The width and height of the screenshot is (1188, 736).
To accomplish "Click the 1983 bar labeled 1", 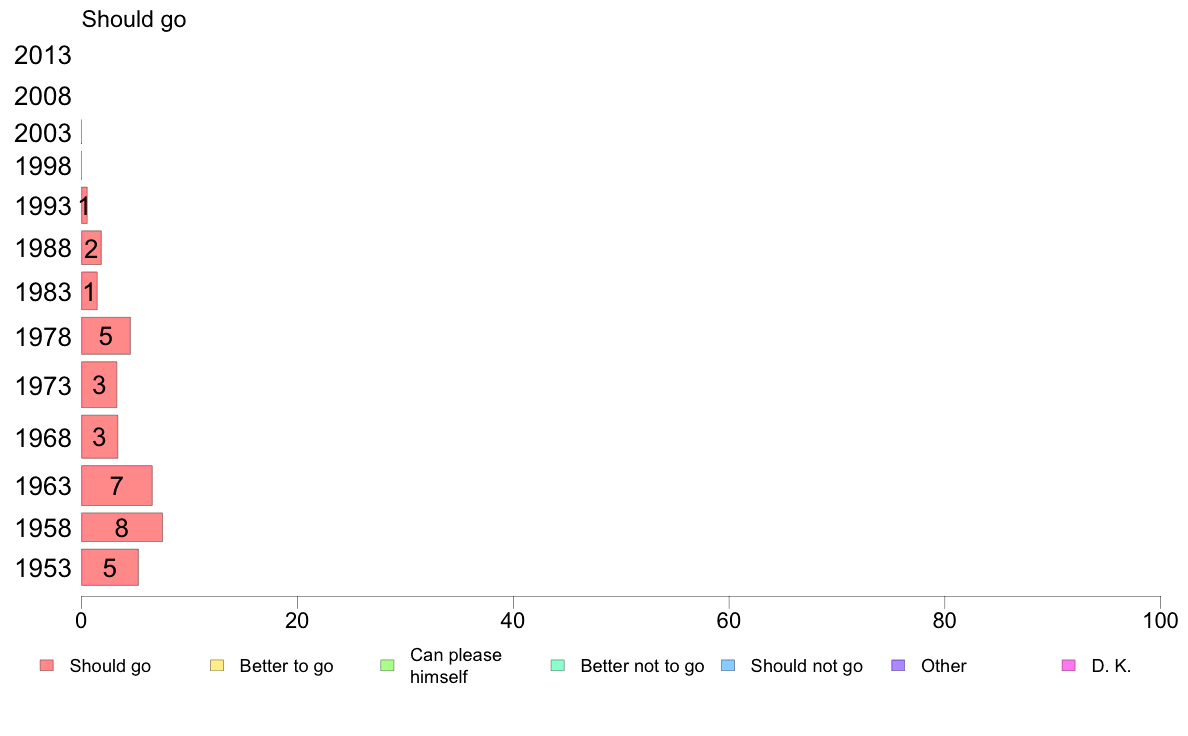I will 89,291.
